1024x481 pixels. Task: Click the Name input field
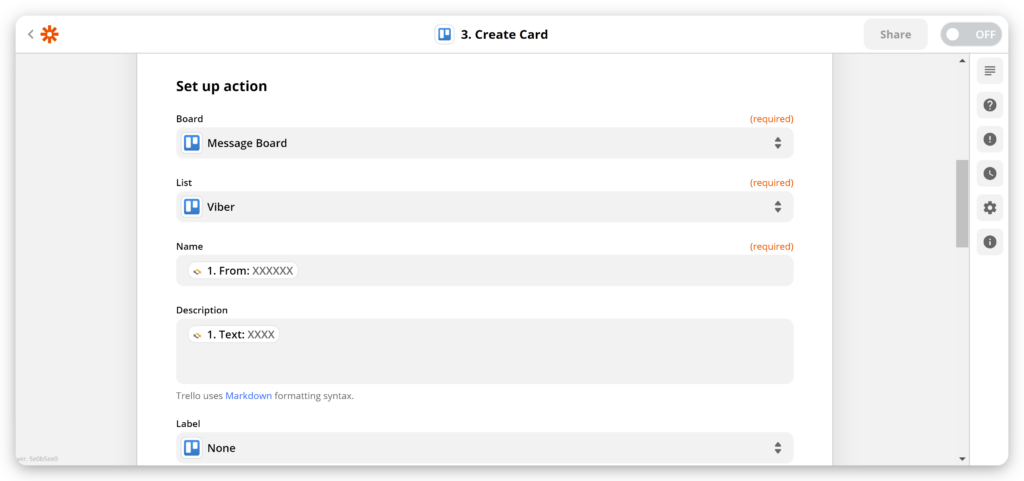point(540,271)
